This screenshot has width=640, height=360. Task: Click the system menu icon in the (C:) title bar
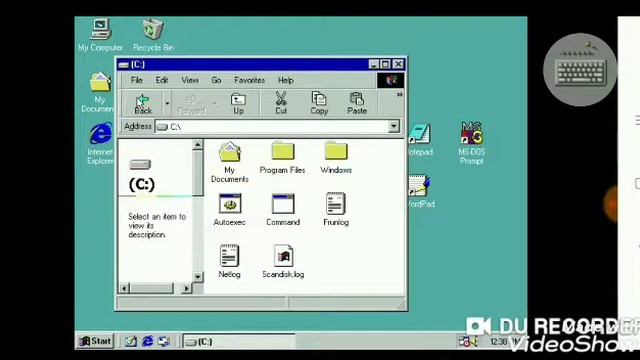point(124,64)
